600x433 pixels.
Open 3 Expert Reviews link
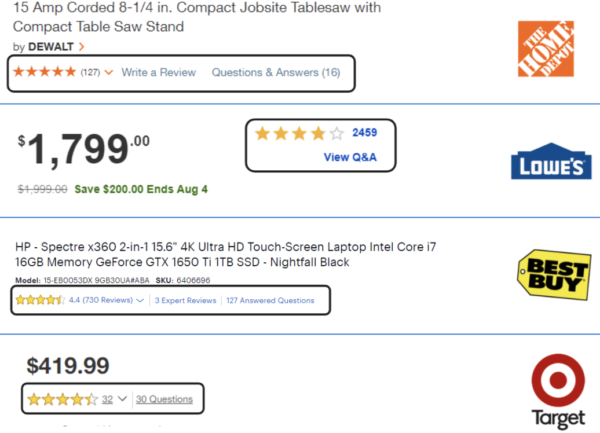tap(186, 301)
